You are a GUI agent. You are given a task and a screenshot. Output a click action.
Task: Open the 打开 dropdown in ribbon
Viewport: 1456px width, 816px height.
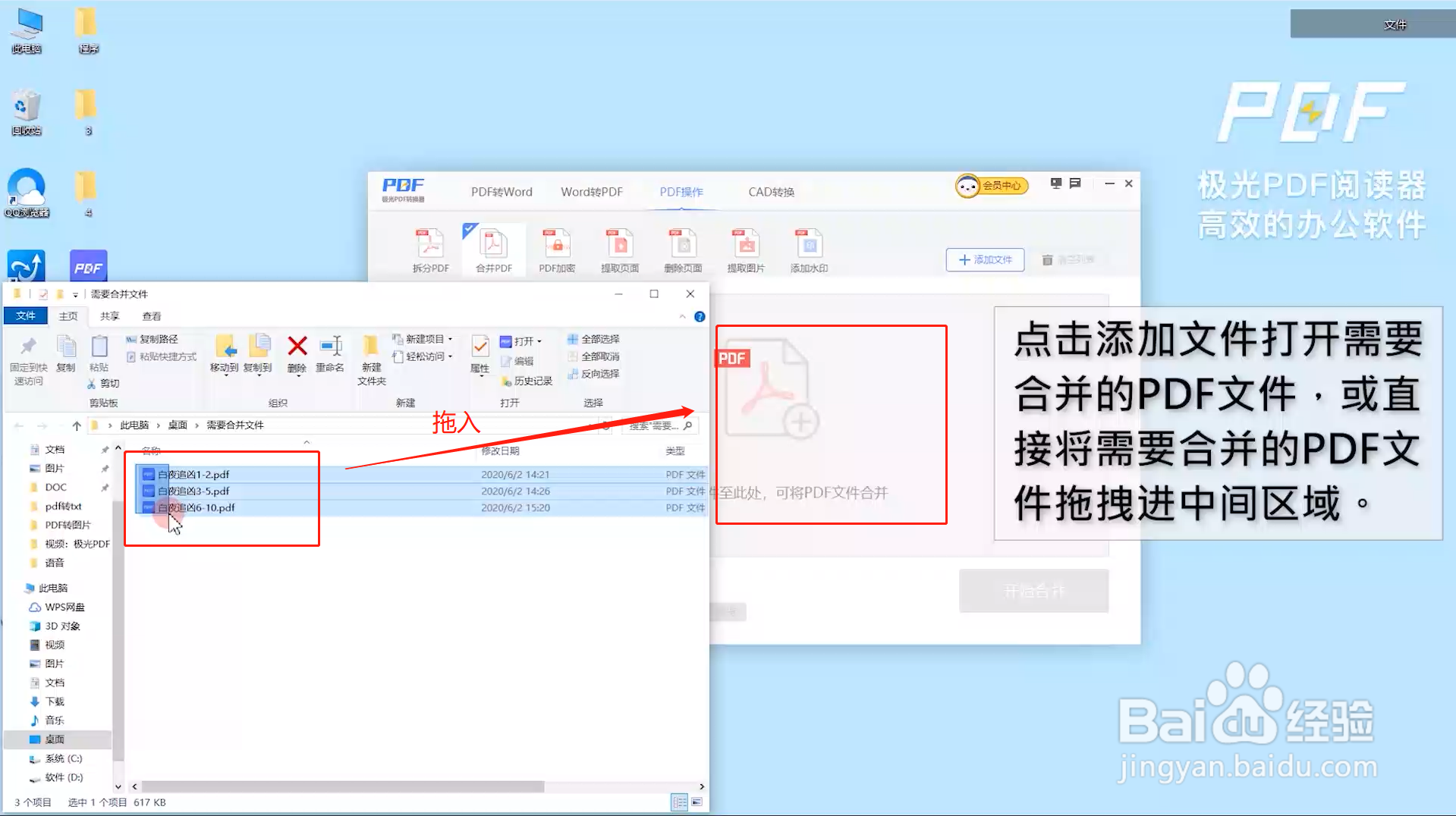pos(521,341)
